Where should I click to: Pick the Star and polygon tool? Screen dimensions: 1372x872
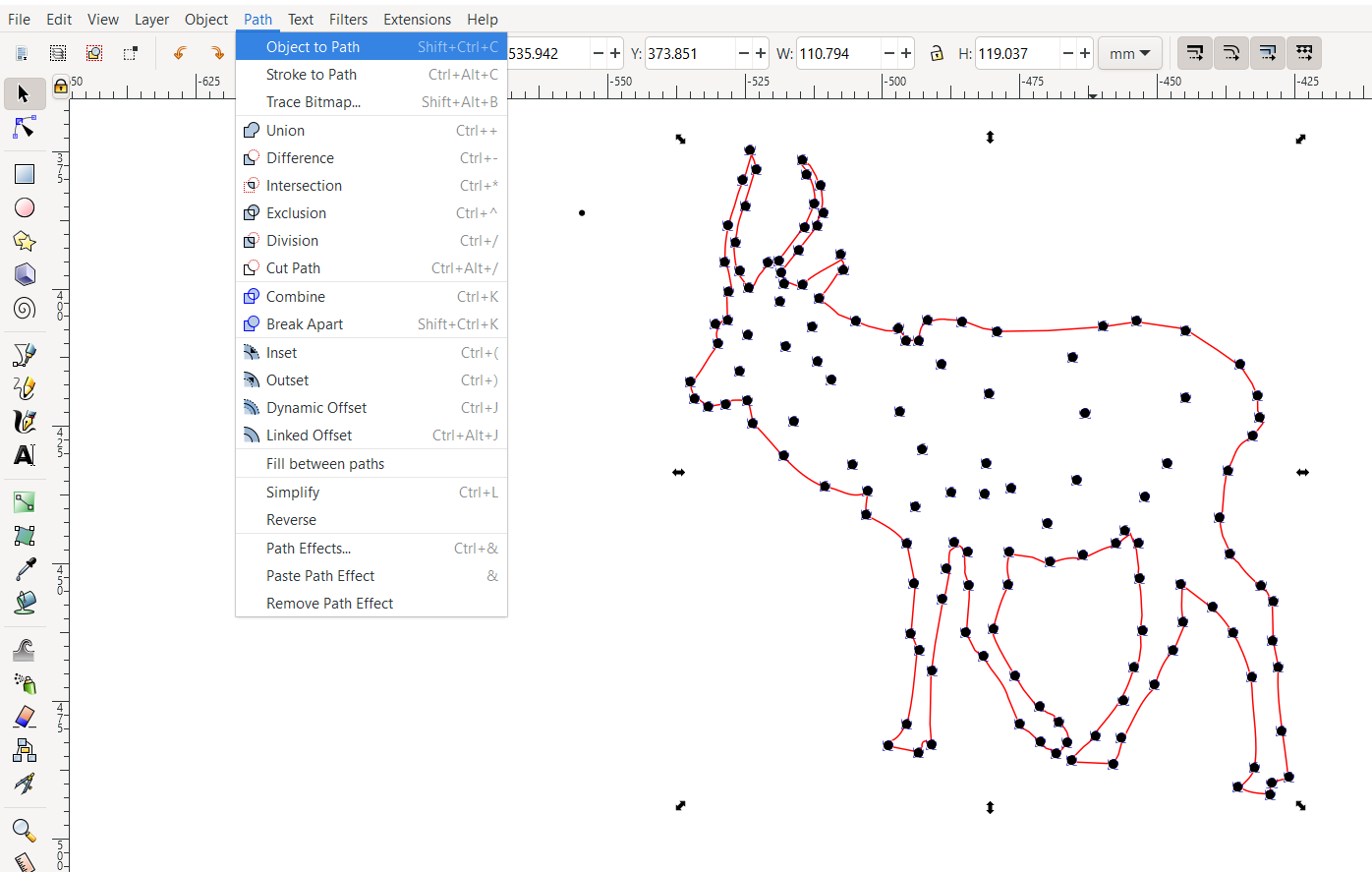point(25,241)
